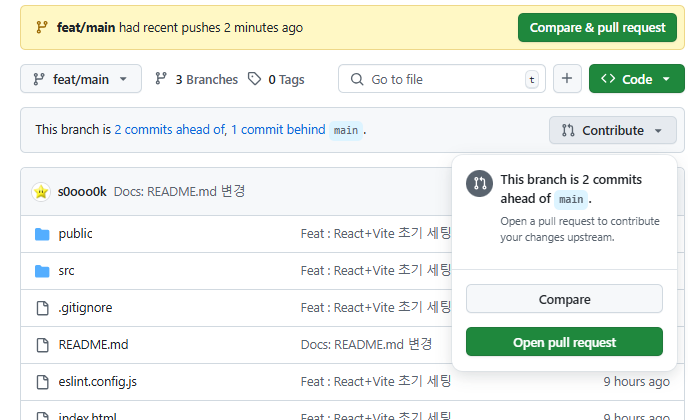This screenshot has height=420, width=688.
Task: Open the README.md file
Action: (93, 345)
